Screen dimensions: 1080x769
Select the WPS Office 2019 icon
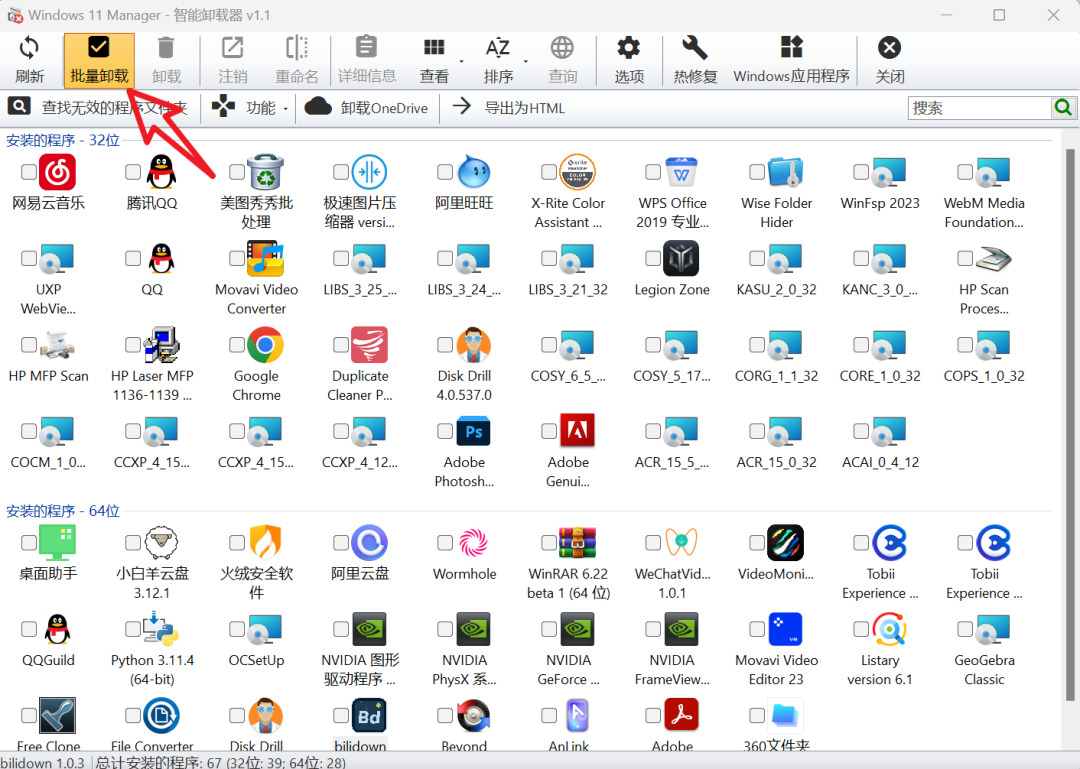point(681,172)
